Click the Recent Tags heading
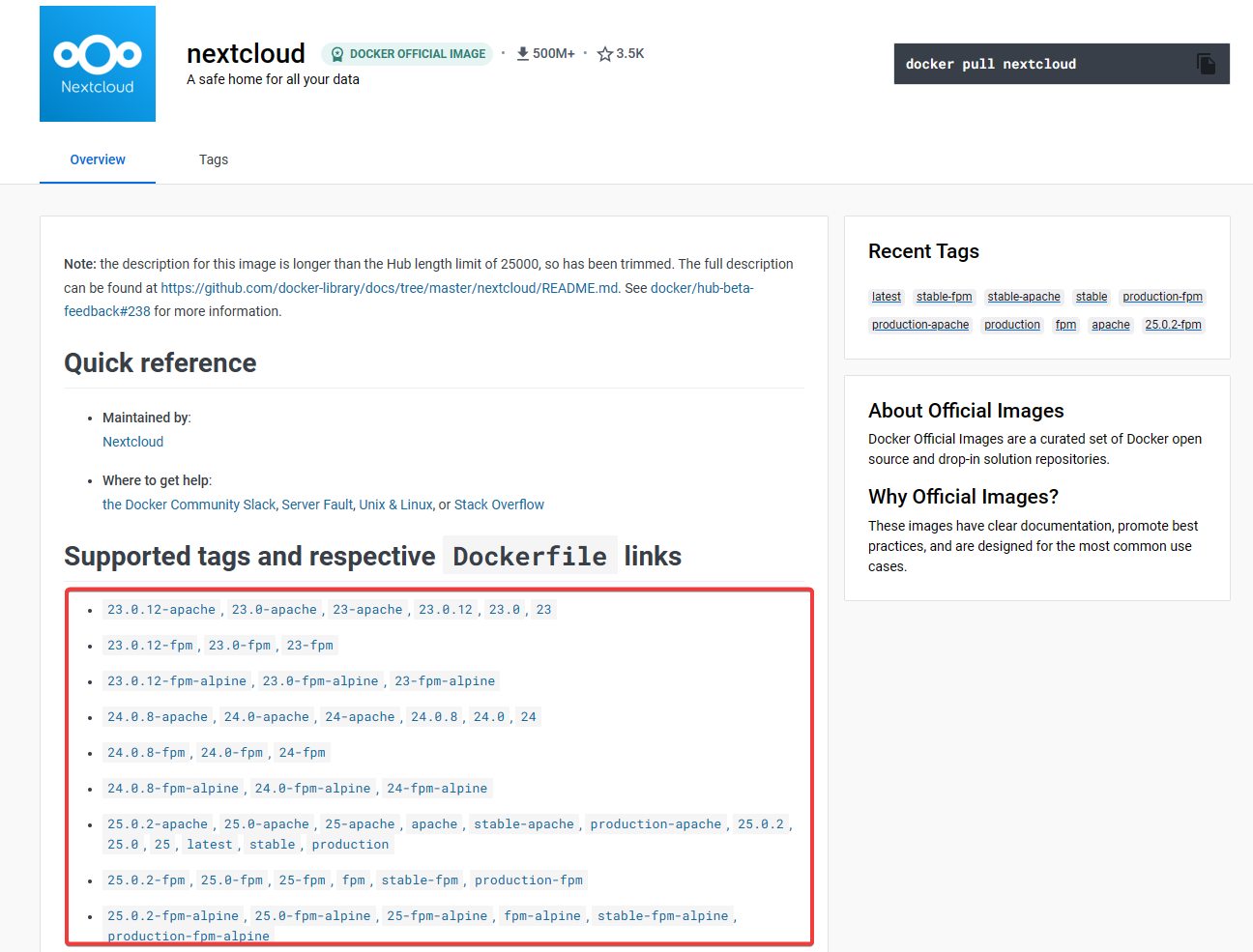 click(x=923, y=251)
